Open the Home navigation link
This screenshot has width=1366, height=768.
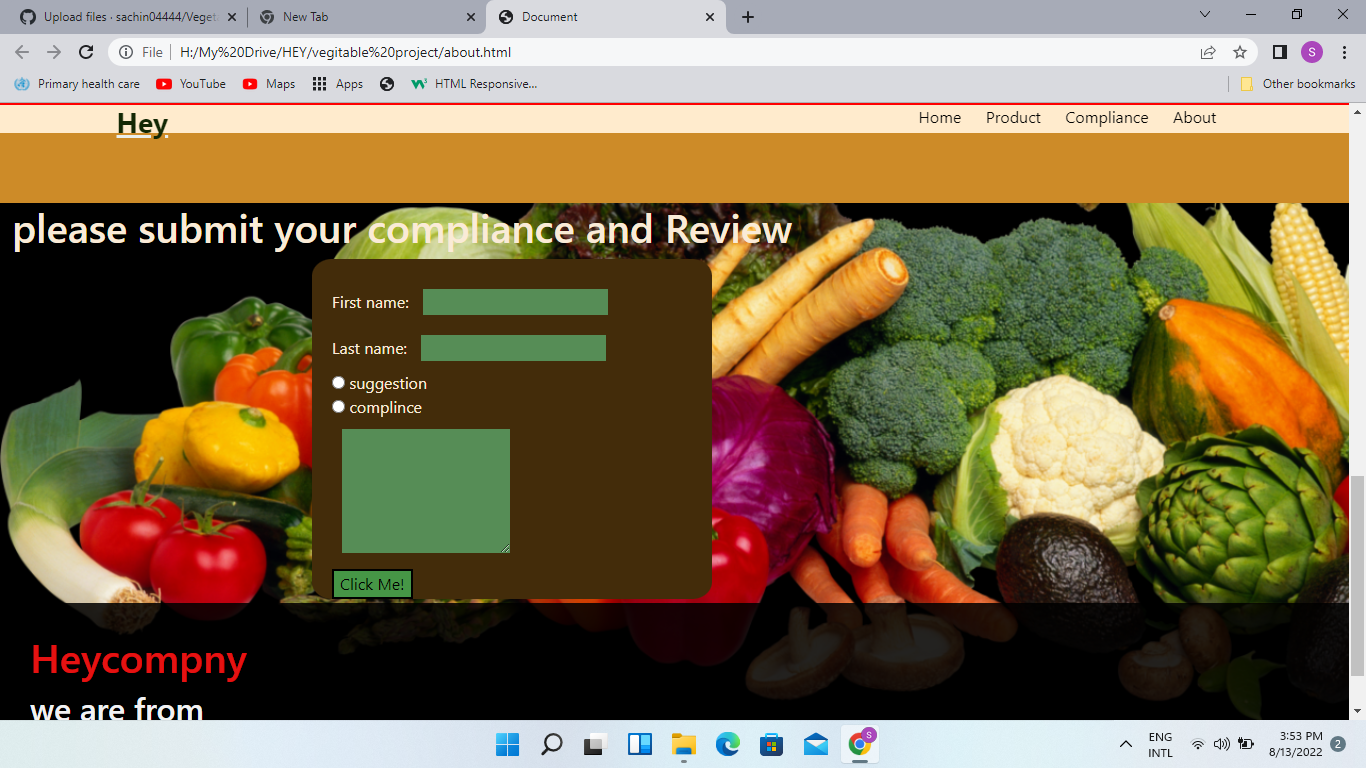click(x=939, y=117)
